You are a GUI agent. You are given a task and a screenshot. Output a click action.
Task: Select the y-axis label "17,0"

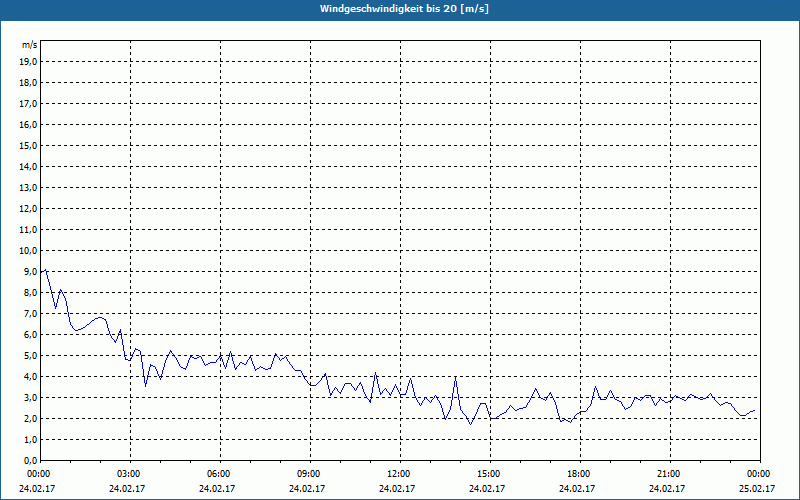[28, 104]
